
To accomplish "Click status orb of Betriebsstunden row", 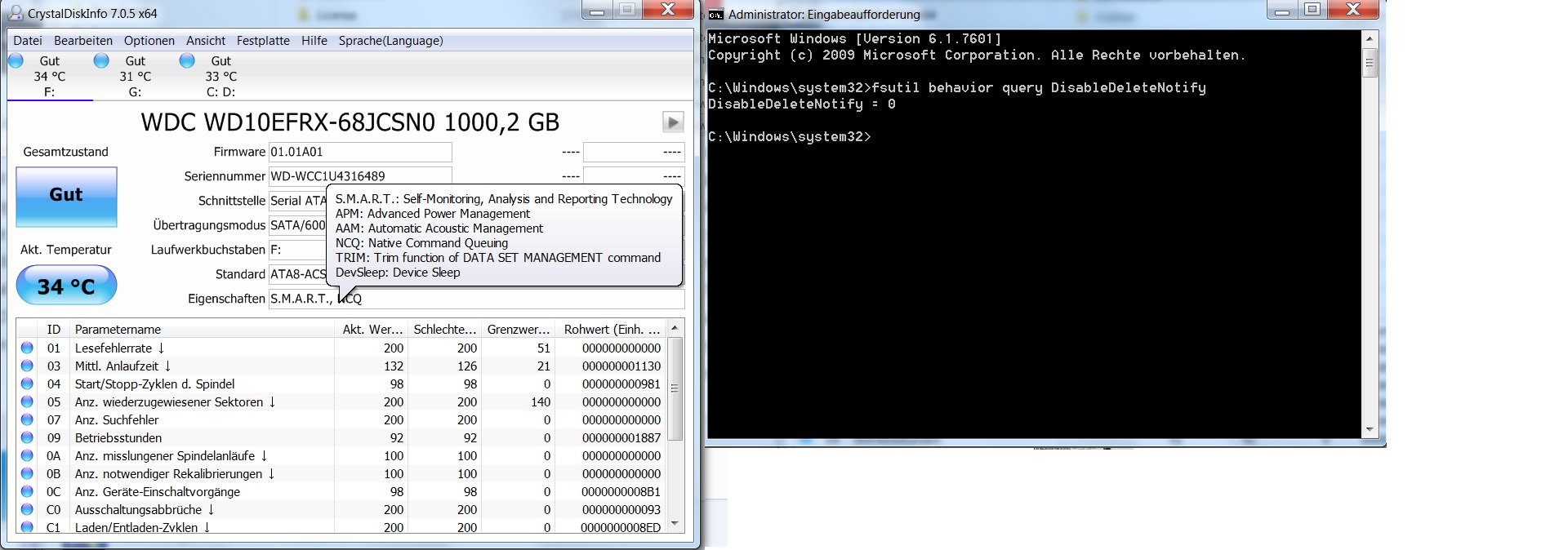I will tap(27, 438).
